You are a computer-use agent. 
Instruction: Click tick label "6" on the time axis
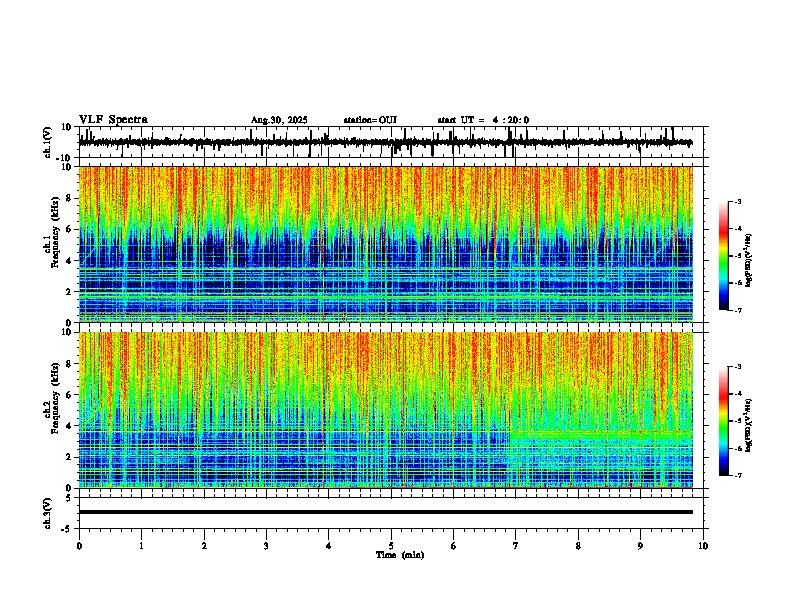(x=454, y=546)
